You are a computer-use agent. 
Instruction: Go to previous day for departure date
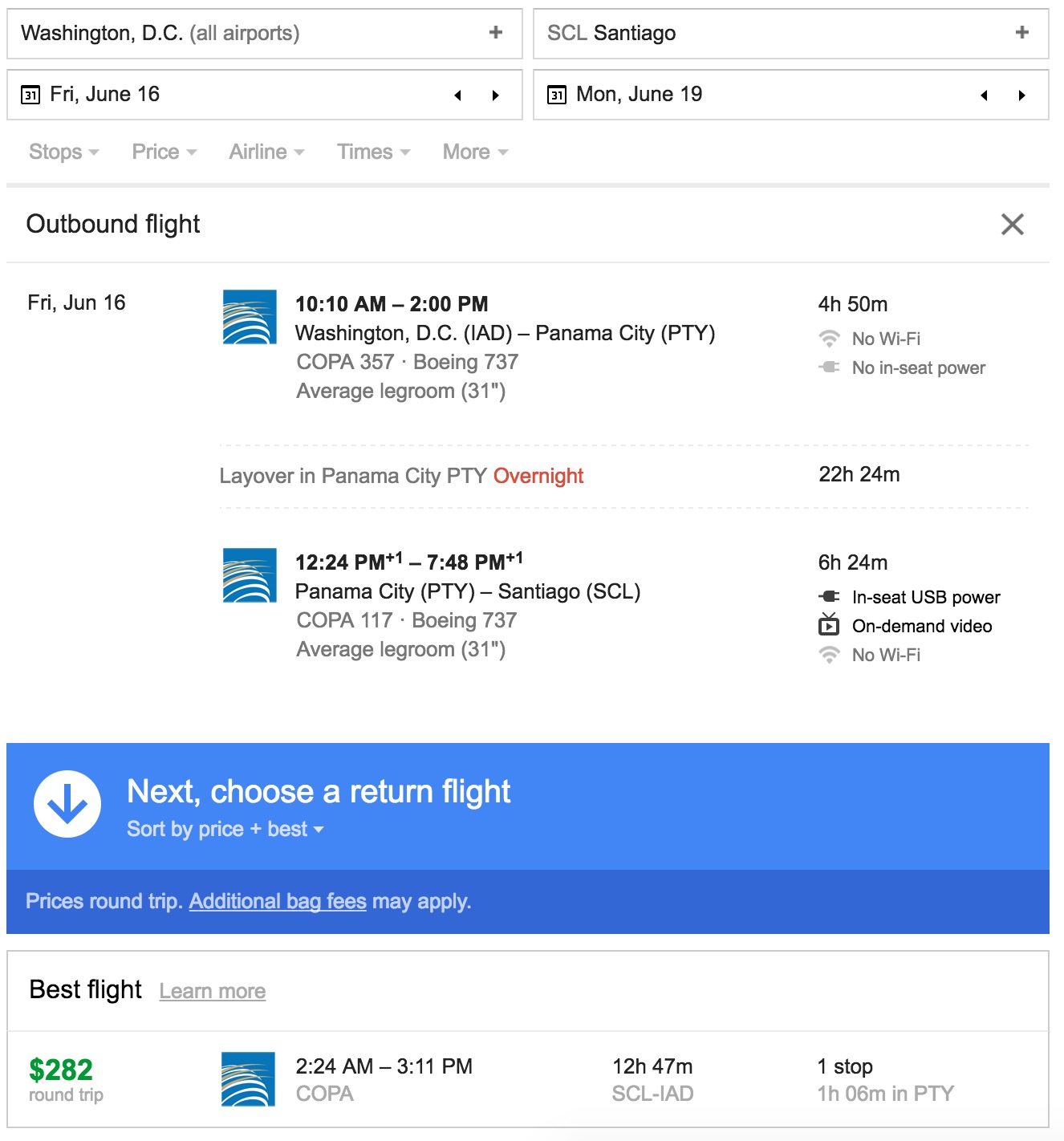tap(458, 95)
